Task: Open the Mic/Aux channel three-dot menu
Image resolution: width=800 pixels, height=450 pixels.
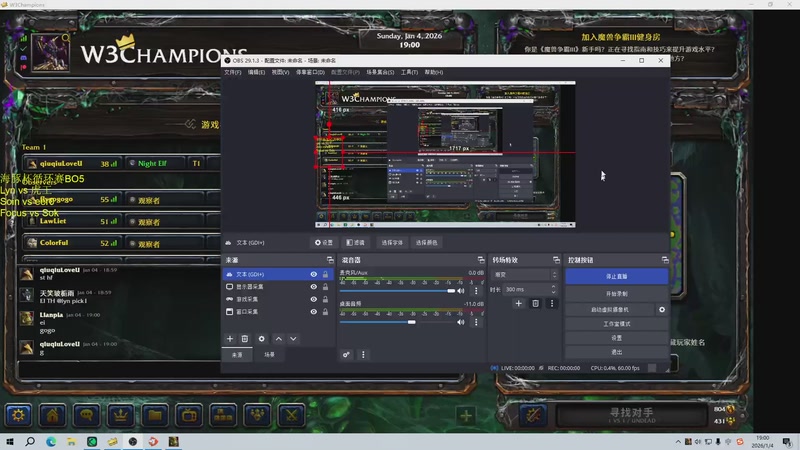Action: [476, 291]
